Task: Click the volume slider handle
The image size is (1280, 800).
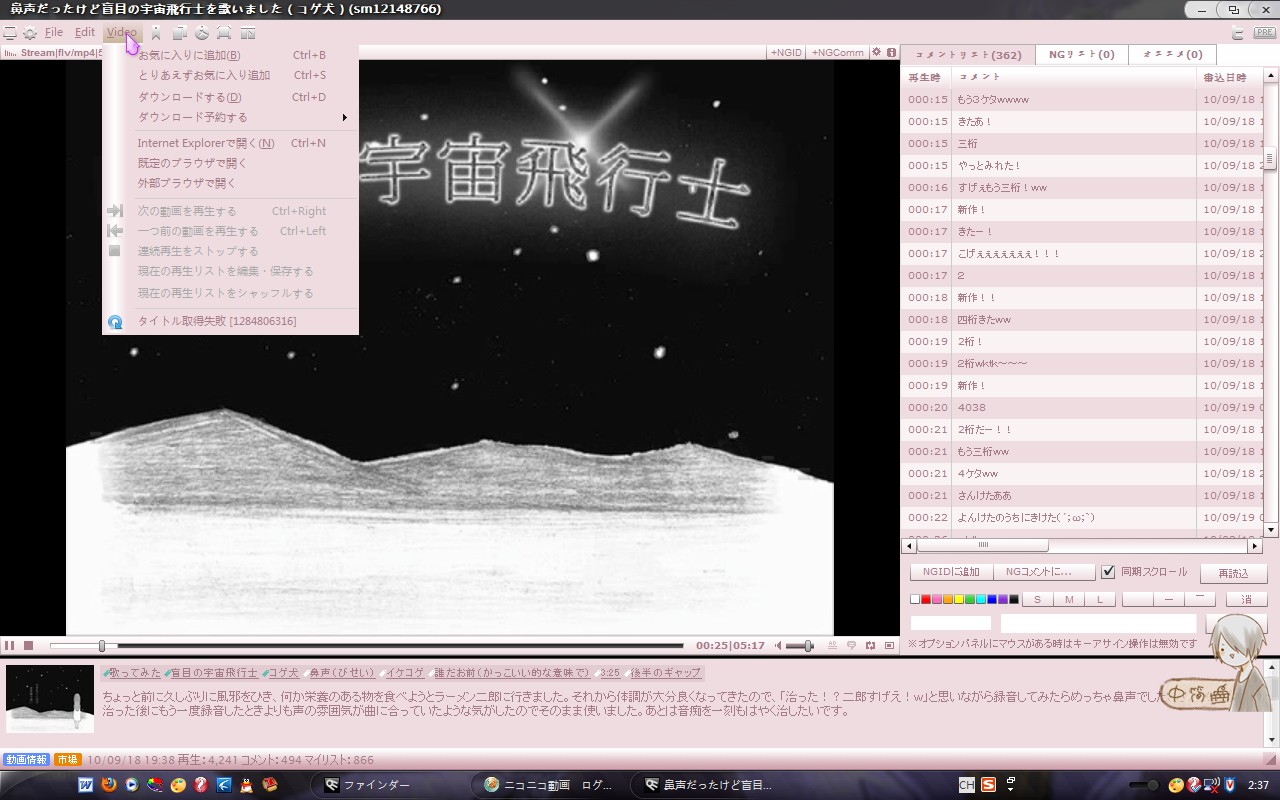Action: point(808,646)
